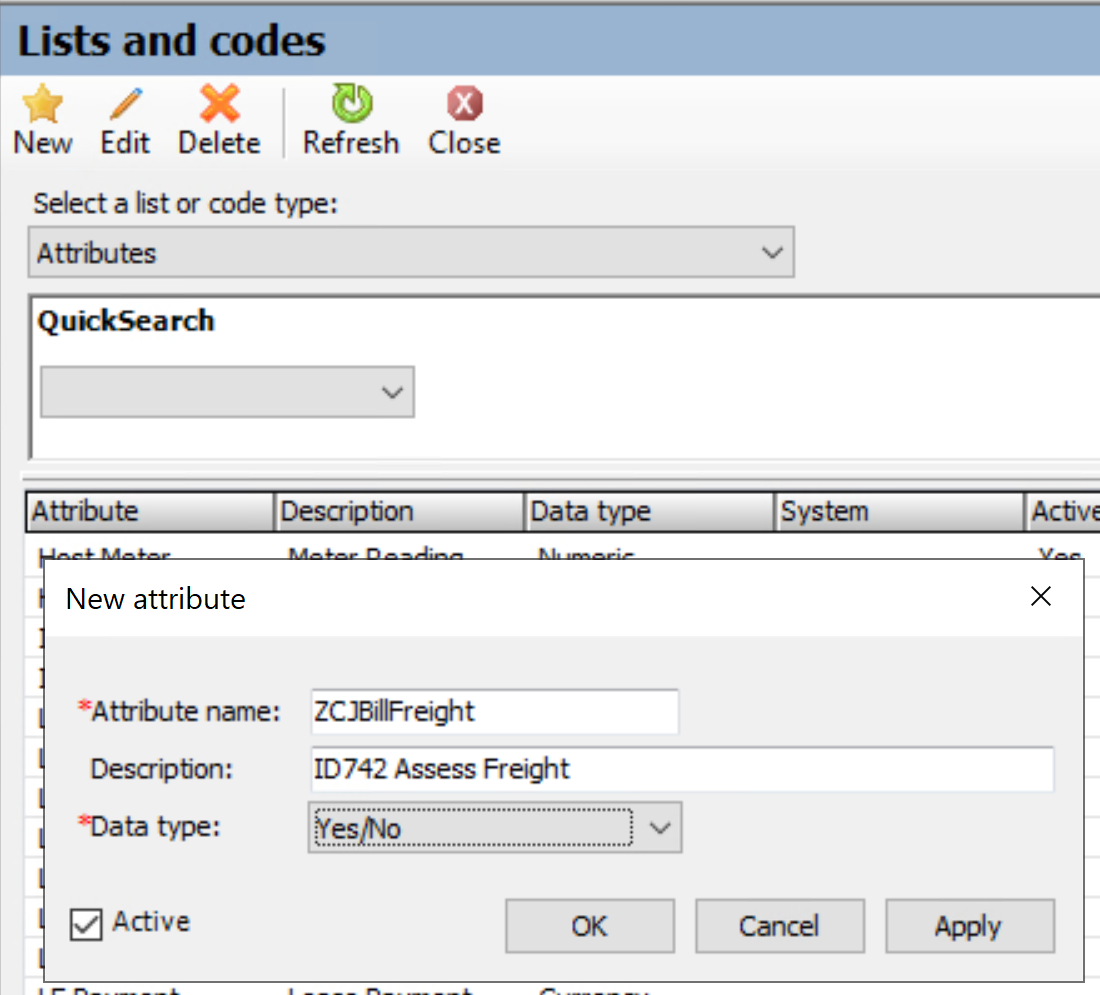Open the QuickSearch dropdown

227,392
